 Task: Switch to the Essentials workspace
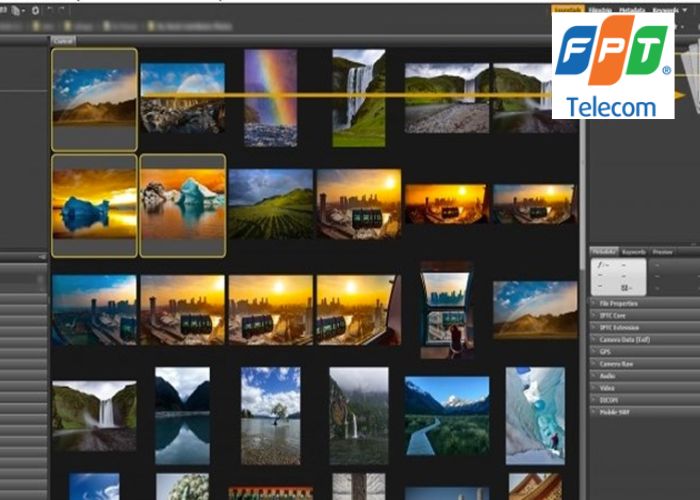pyautogui.click(x=567, y=9)
